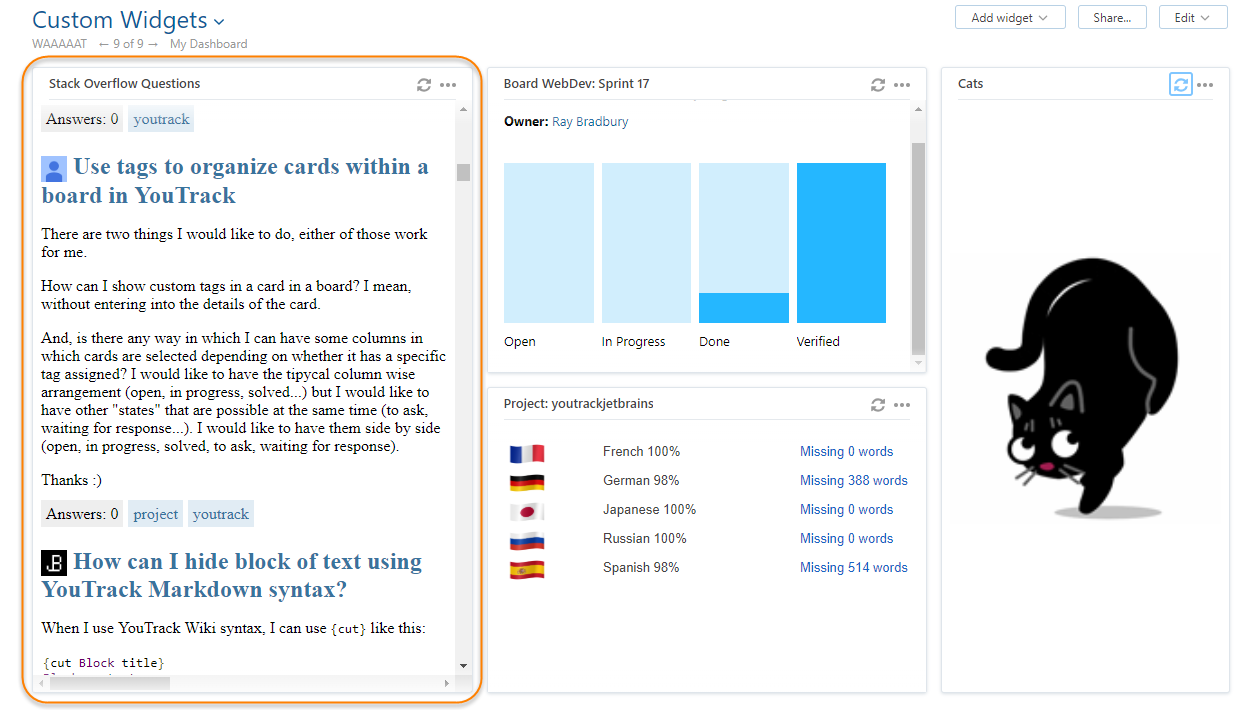Click the French flag icon

(527, 452)
